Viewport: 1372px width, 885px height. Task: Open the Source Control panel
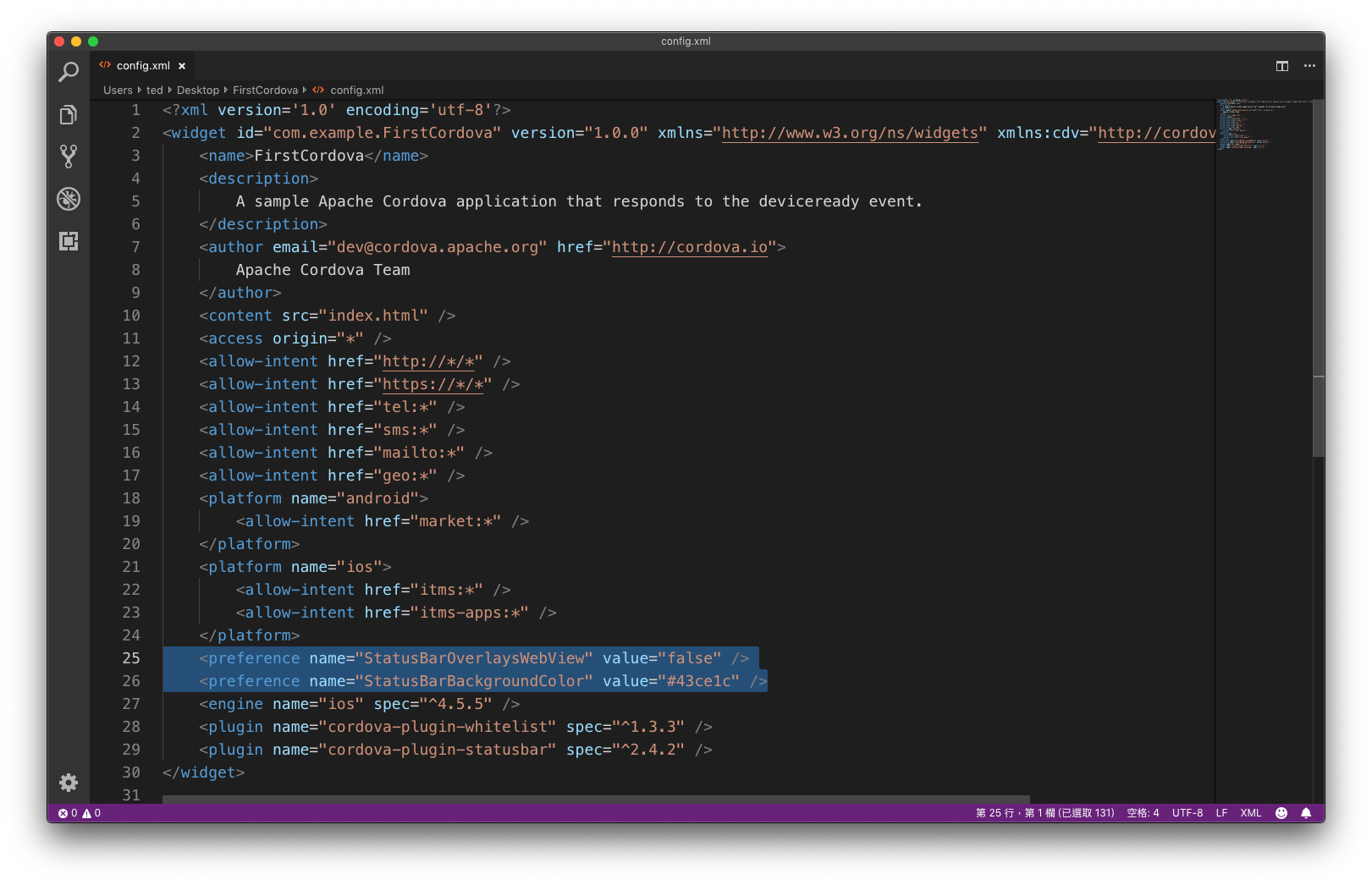tap(69, 157)
